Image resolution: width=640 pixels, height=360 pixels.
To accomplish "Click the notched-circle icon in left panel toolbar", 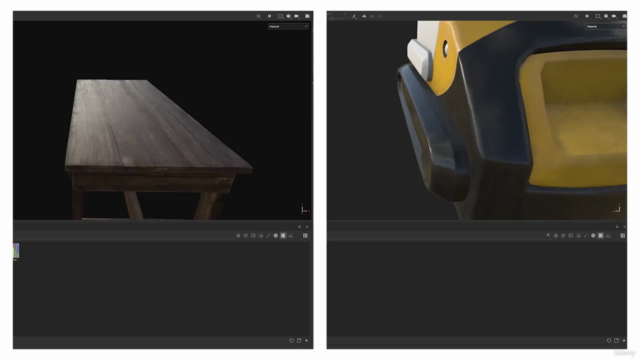I will (x=246, y=236).
